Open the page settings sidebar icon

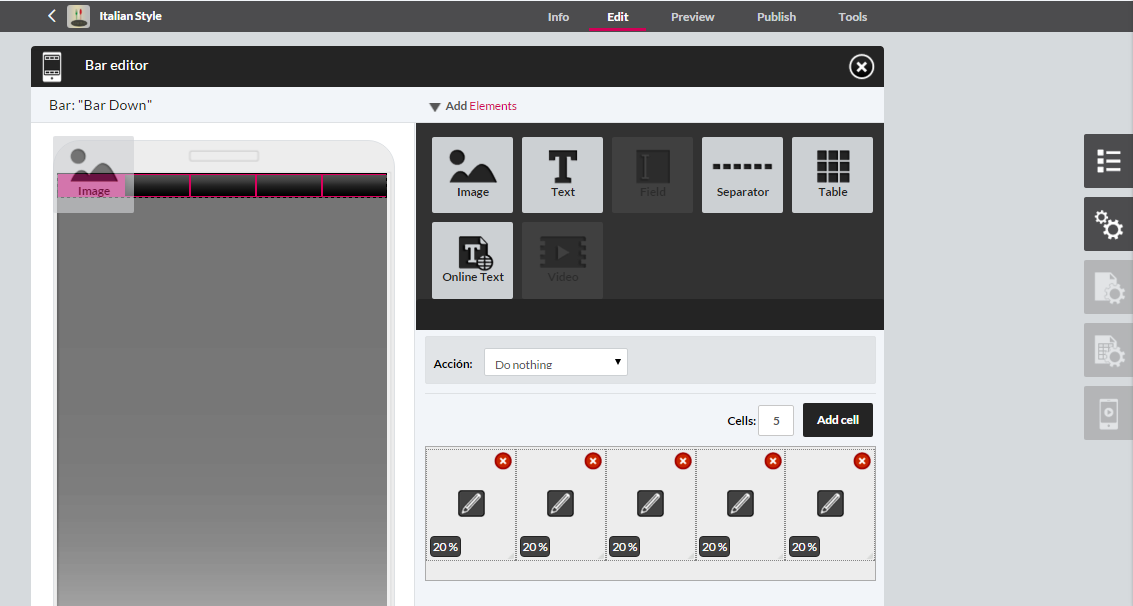click(x=1108, y=287)
